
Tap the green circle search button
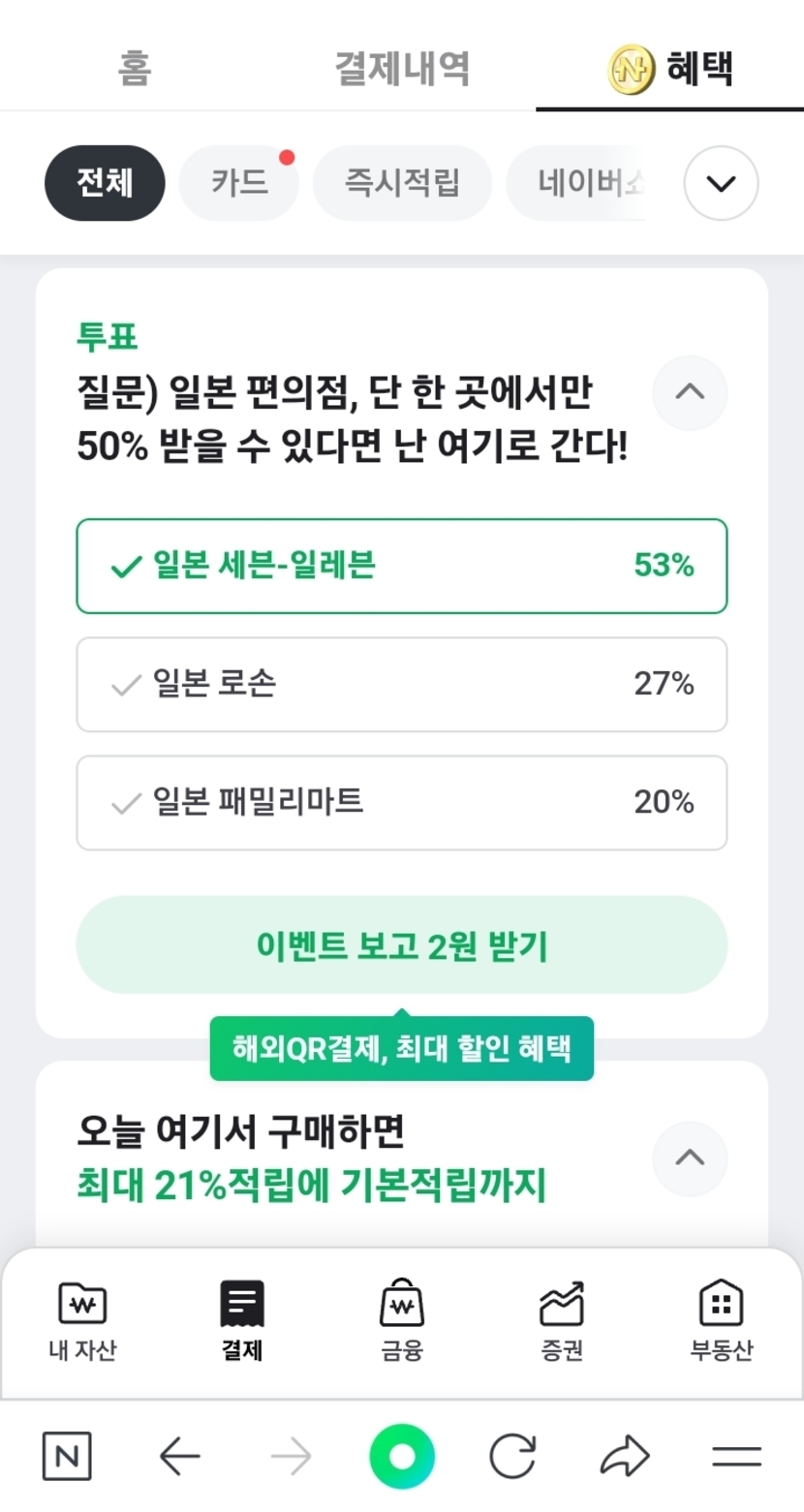tap(402, 1456)
